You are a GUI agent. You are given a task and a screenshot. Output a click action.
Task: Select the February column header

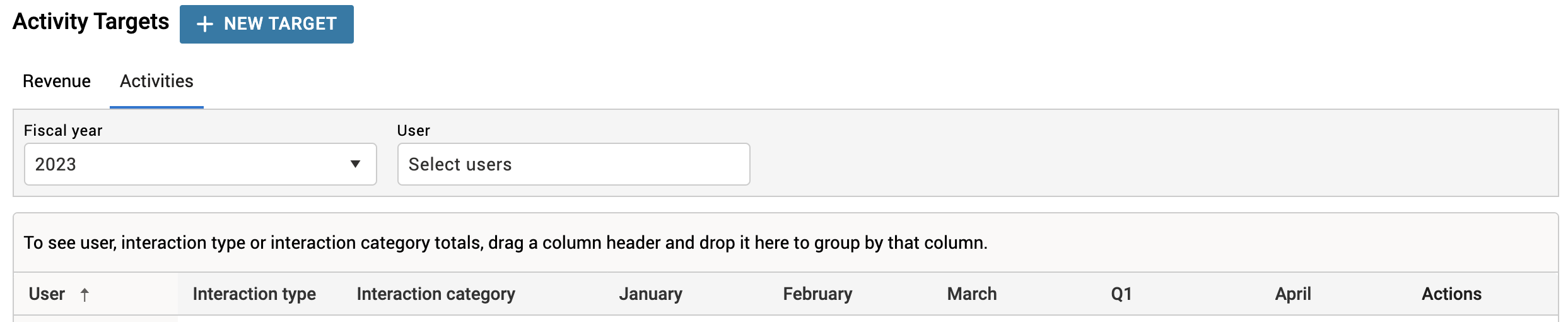[x=817, y=294]
